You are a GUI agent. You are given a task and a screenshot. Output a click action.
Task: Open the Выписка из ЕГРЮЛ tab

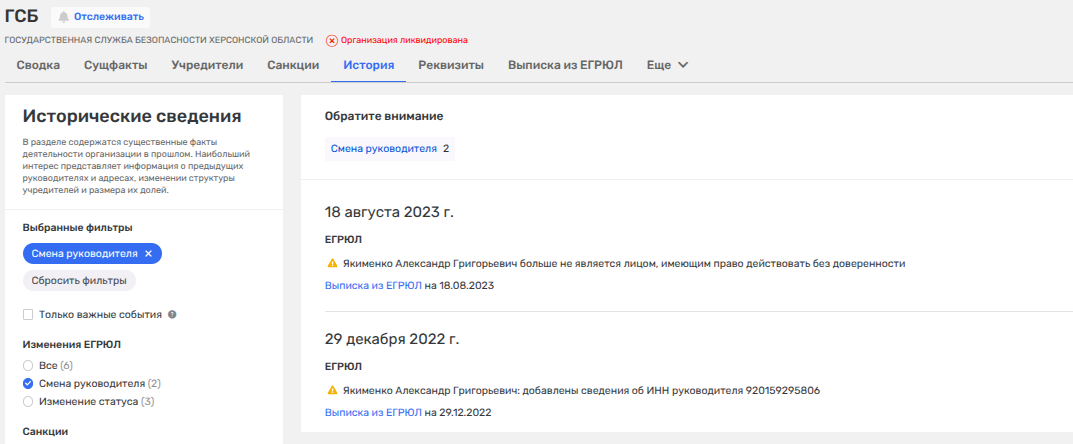[565, 65]
